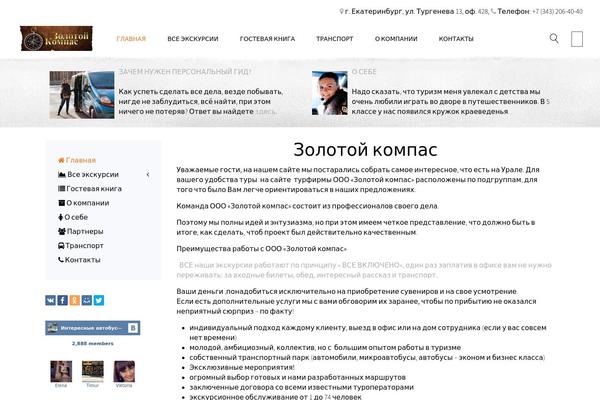
Task: Open VK group Интересные автобус... widget
Action: click(93, 328)
